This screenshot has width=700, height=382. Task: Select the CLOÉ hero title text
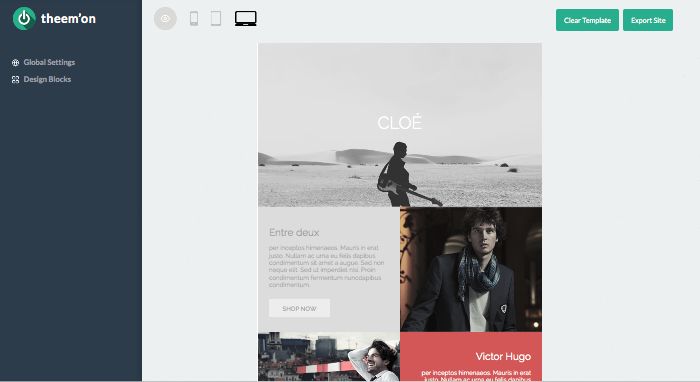(400, 123)
